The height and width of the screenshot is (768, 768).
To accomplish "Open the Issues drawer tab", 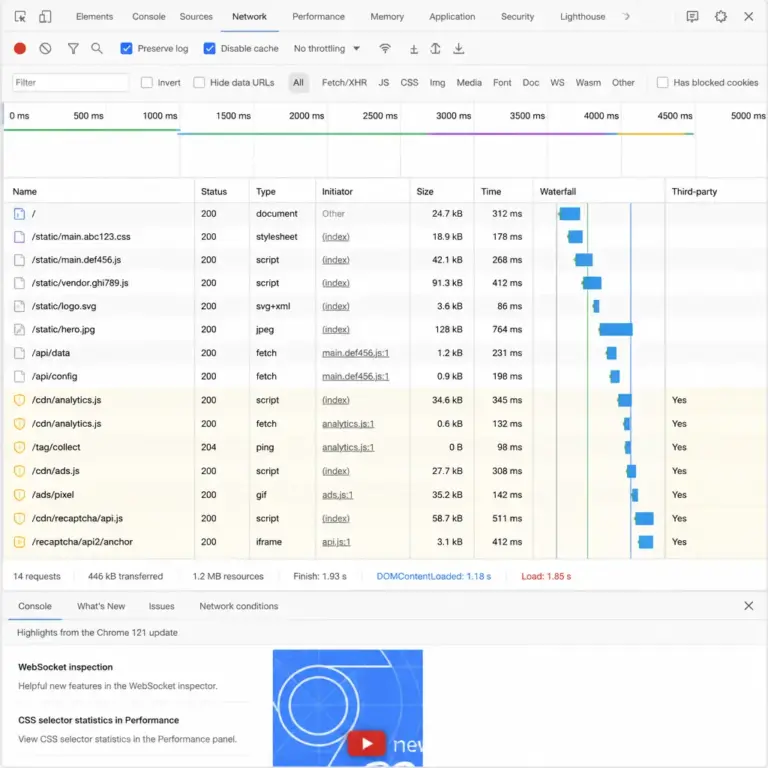I will click(x=161, y=606).
